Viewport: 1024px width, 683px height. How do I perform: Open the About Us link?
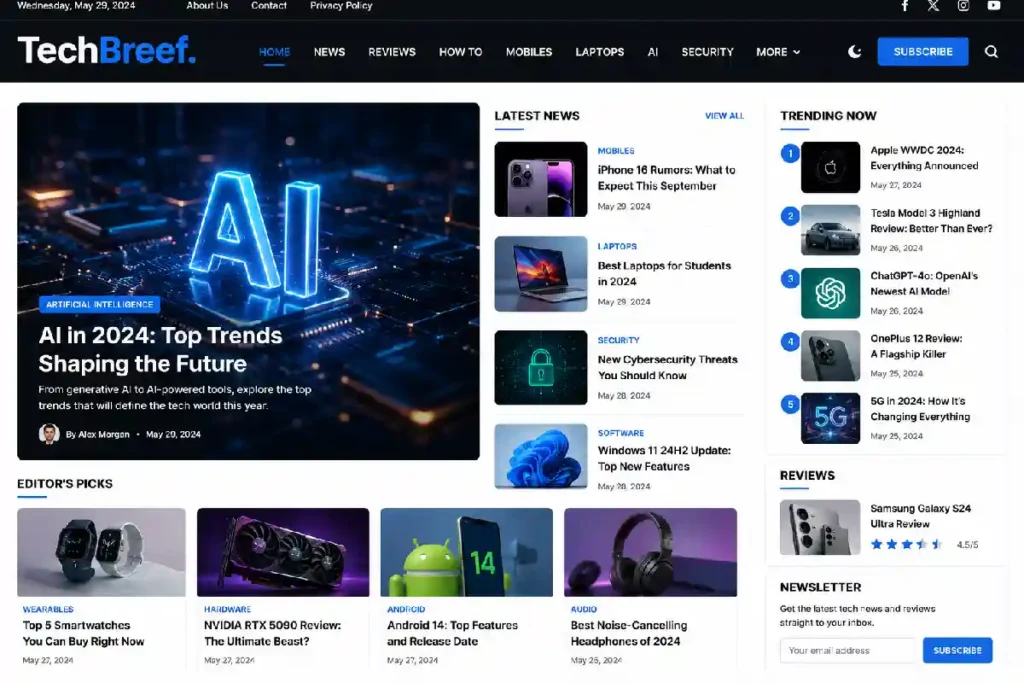click(207, 5)
